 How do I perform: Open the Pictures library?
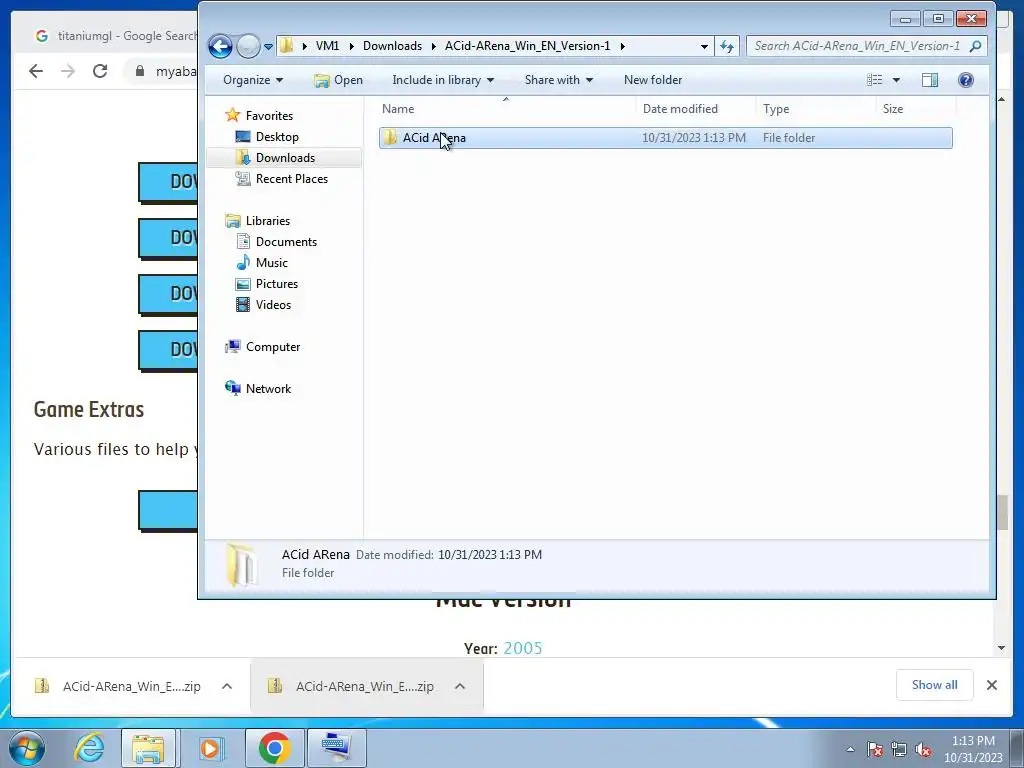tap(277, 283)
